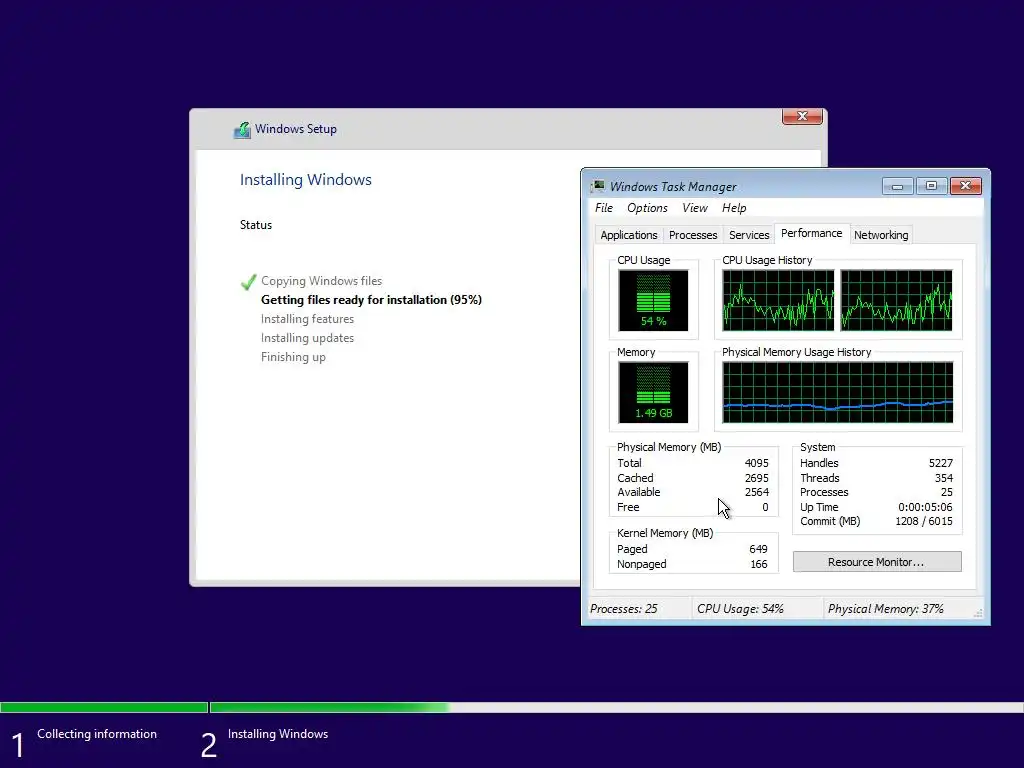Image resolution: width=1024 pixels, height=768 pixels.
Task: Click the Free memory value 0
Action: 765,507
